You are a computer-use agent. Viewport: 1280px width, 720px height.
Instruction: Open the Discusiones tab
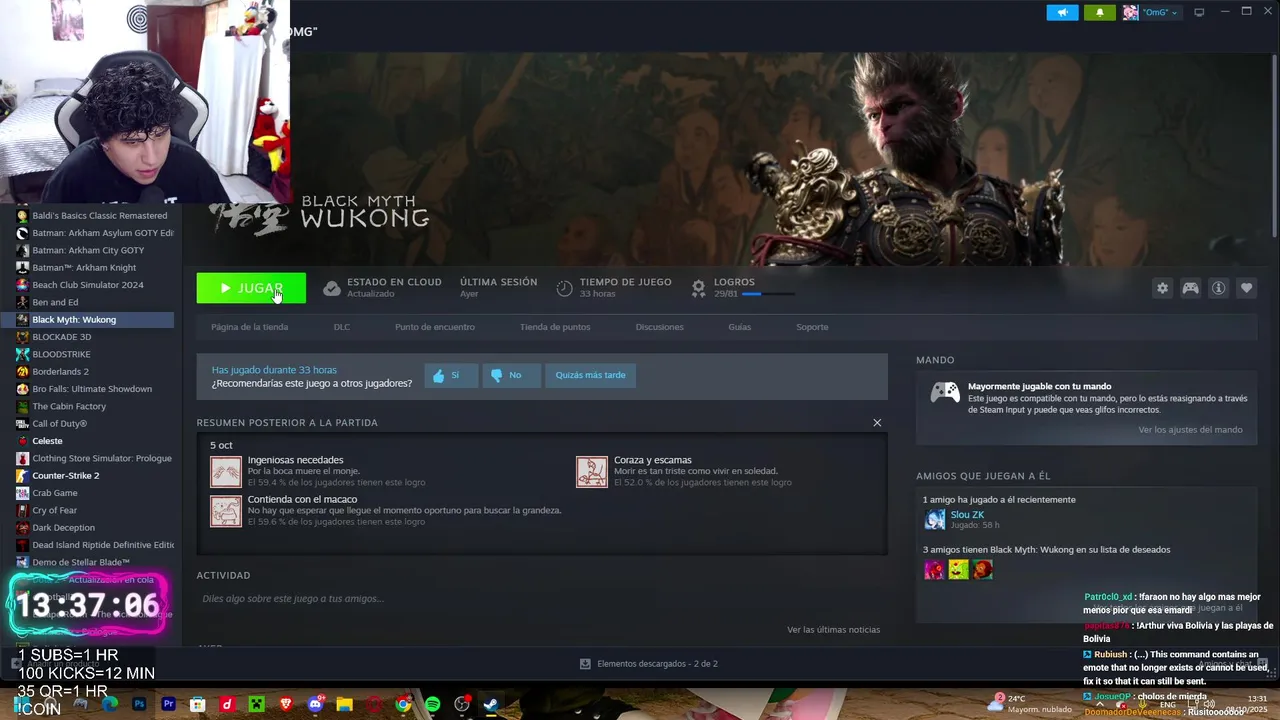coord(660,327)
